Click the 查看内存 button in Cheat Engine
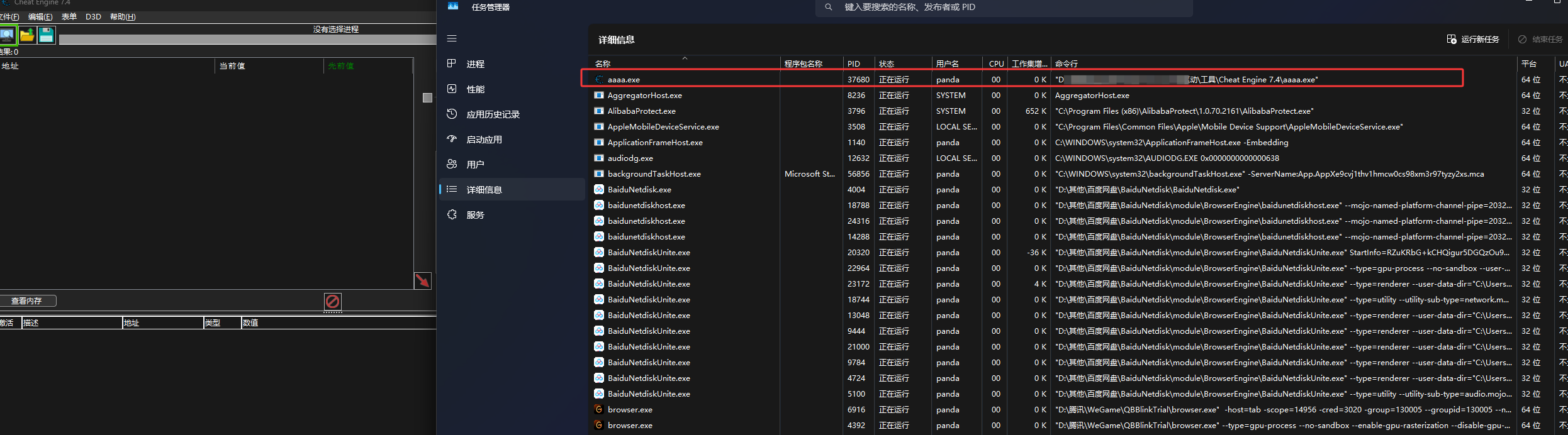This screenshot has height=435, width=1568. click(28, 301)
